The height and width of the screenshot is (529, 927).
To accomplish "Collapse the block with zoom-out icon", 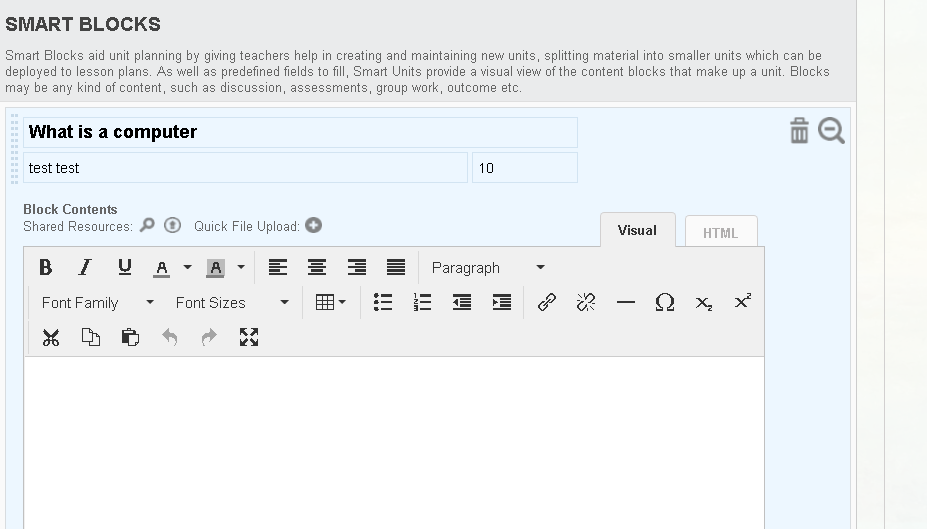I will coord(831,131).
